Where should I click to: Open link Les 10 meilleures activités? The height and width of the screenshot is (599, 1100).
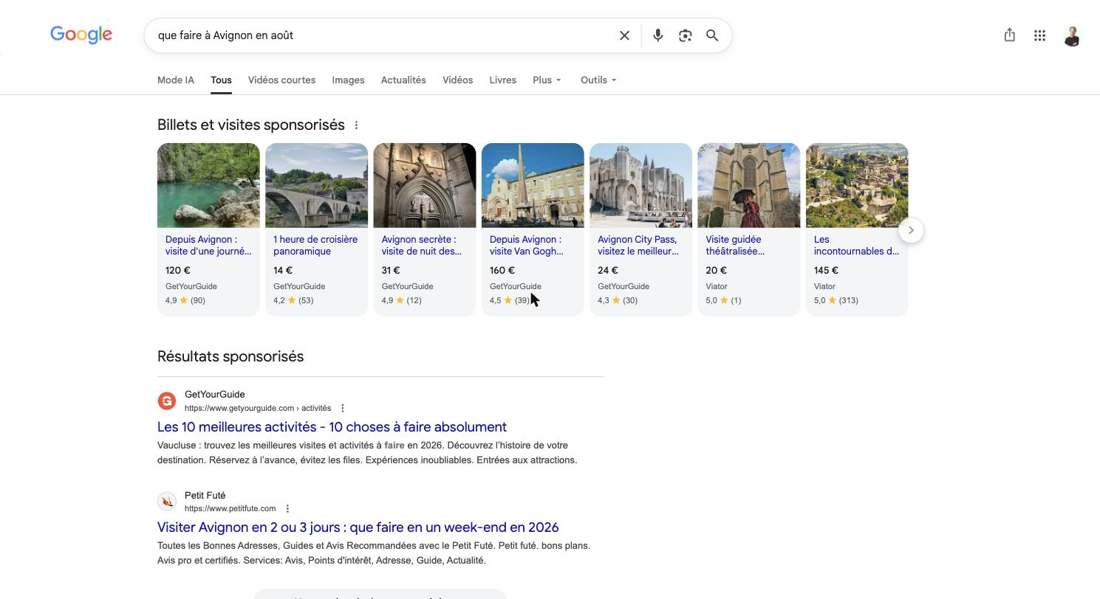click(x=332, y=426)
